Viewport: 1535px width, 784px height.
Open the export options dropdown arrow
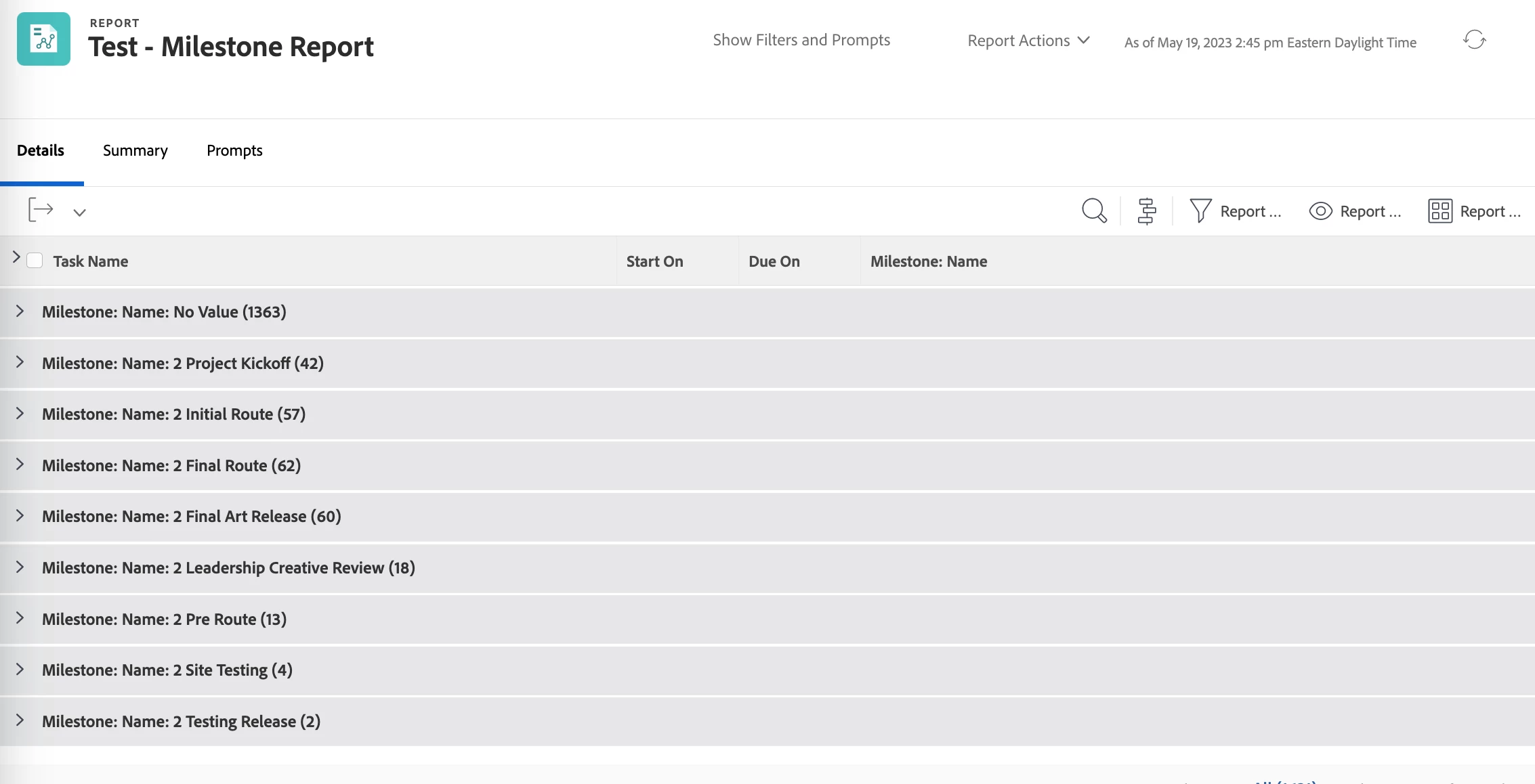coord(79,213)
